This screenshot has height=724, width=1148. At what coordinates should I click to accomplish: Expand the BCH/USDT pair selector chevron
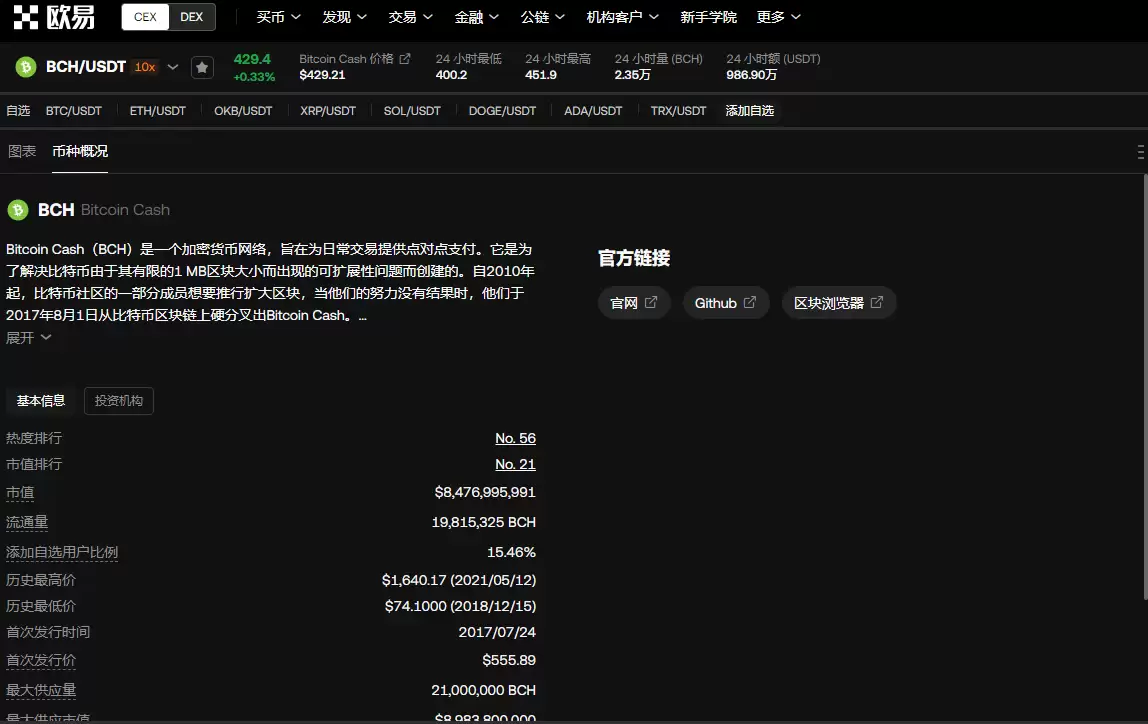click(173, 67)
